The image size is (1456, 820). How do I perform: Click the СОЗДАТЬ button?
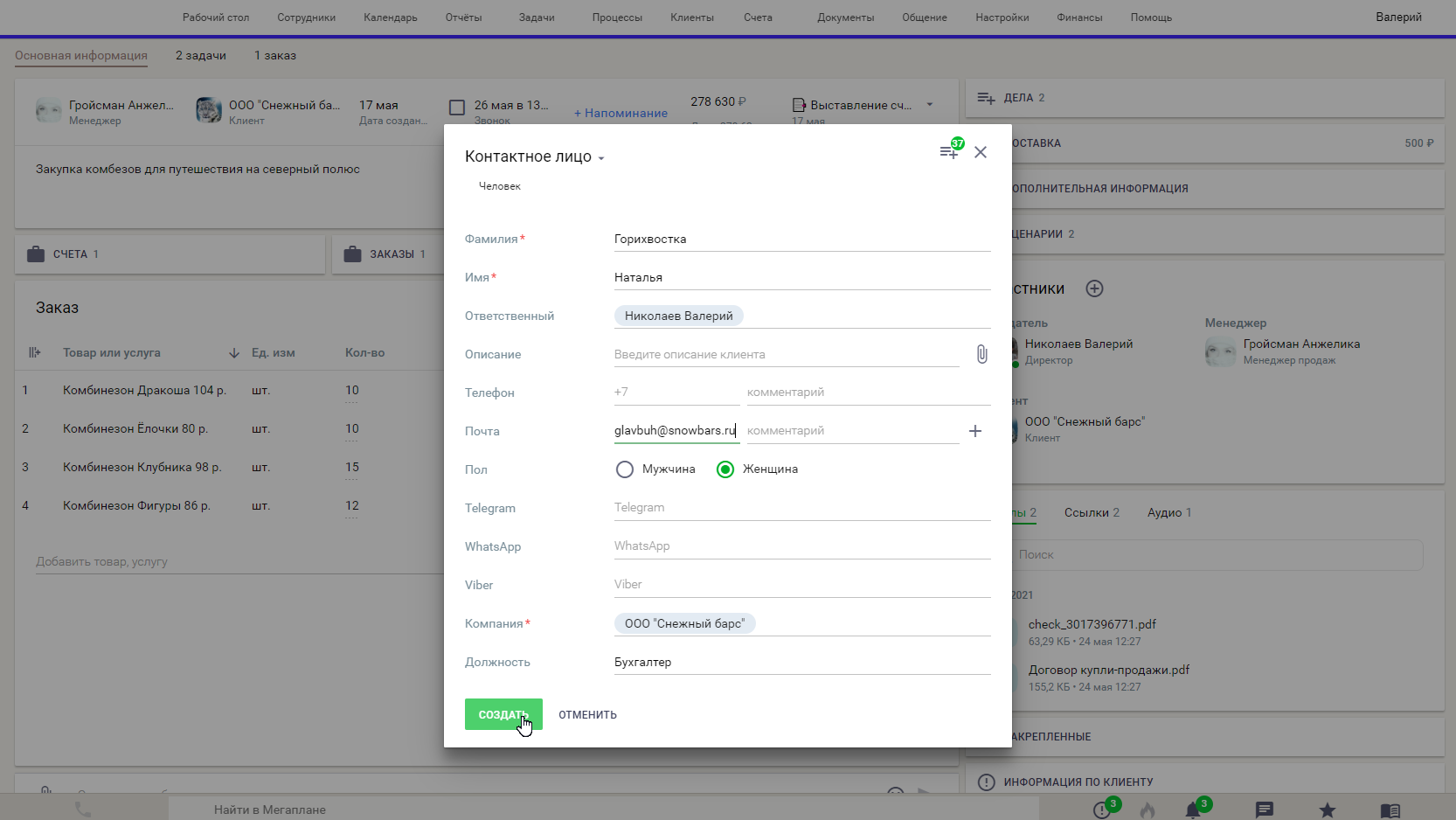click(x=503, y=714)
